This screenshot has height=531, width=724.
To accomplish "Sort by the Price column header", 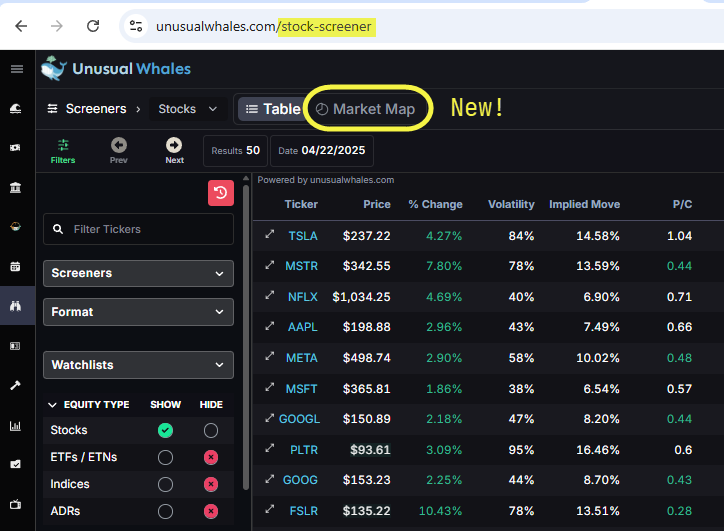I will pyautogui.click(x=377, y=205).
